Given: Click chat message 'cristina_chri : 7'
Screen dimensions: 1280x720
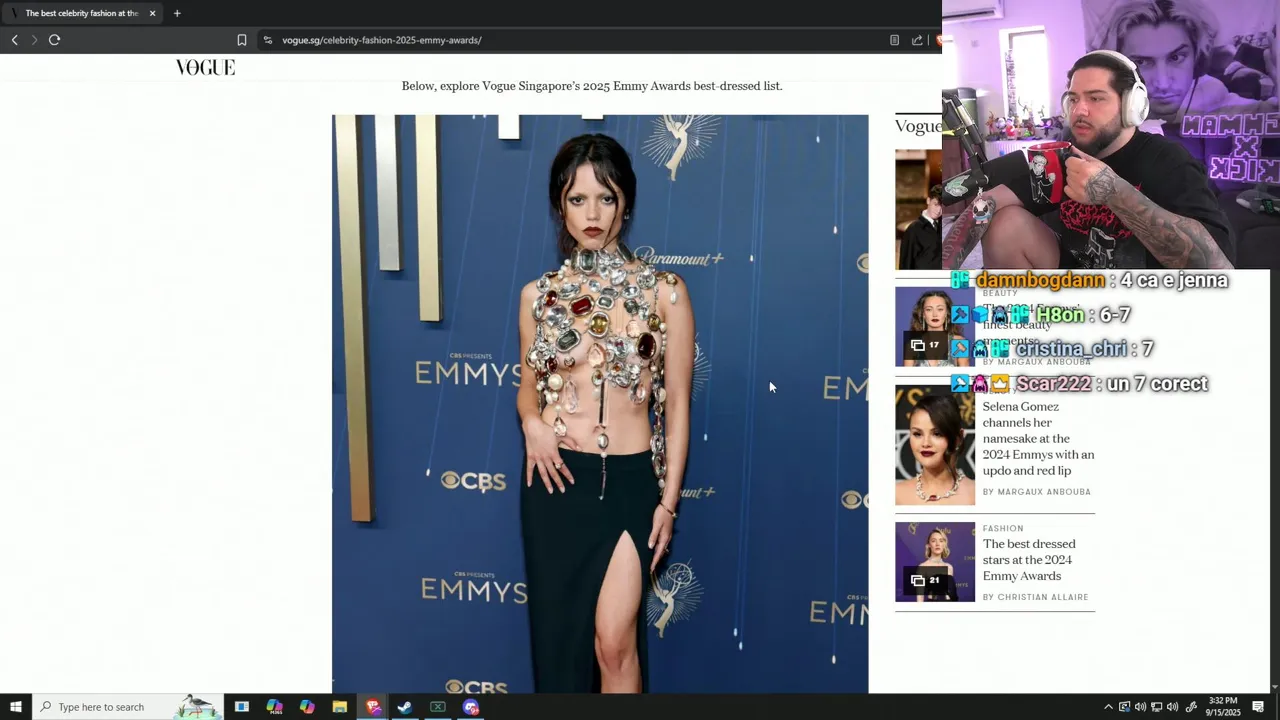Looking at the screenshot, I should pyautogui.click(x=1052, y=349).
